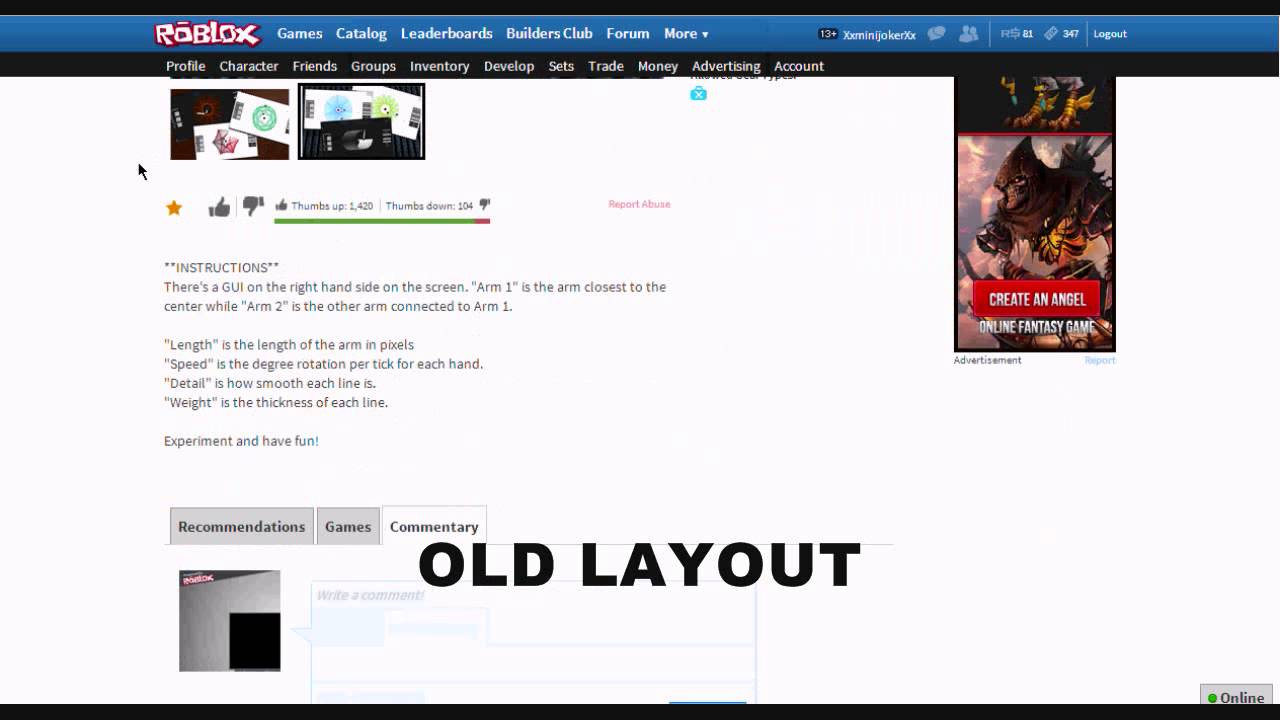Select the first game screenshot thumbnail
The width and height of the screenshot is (1280, 720).
pyautogui.click(x=230, y=123)
